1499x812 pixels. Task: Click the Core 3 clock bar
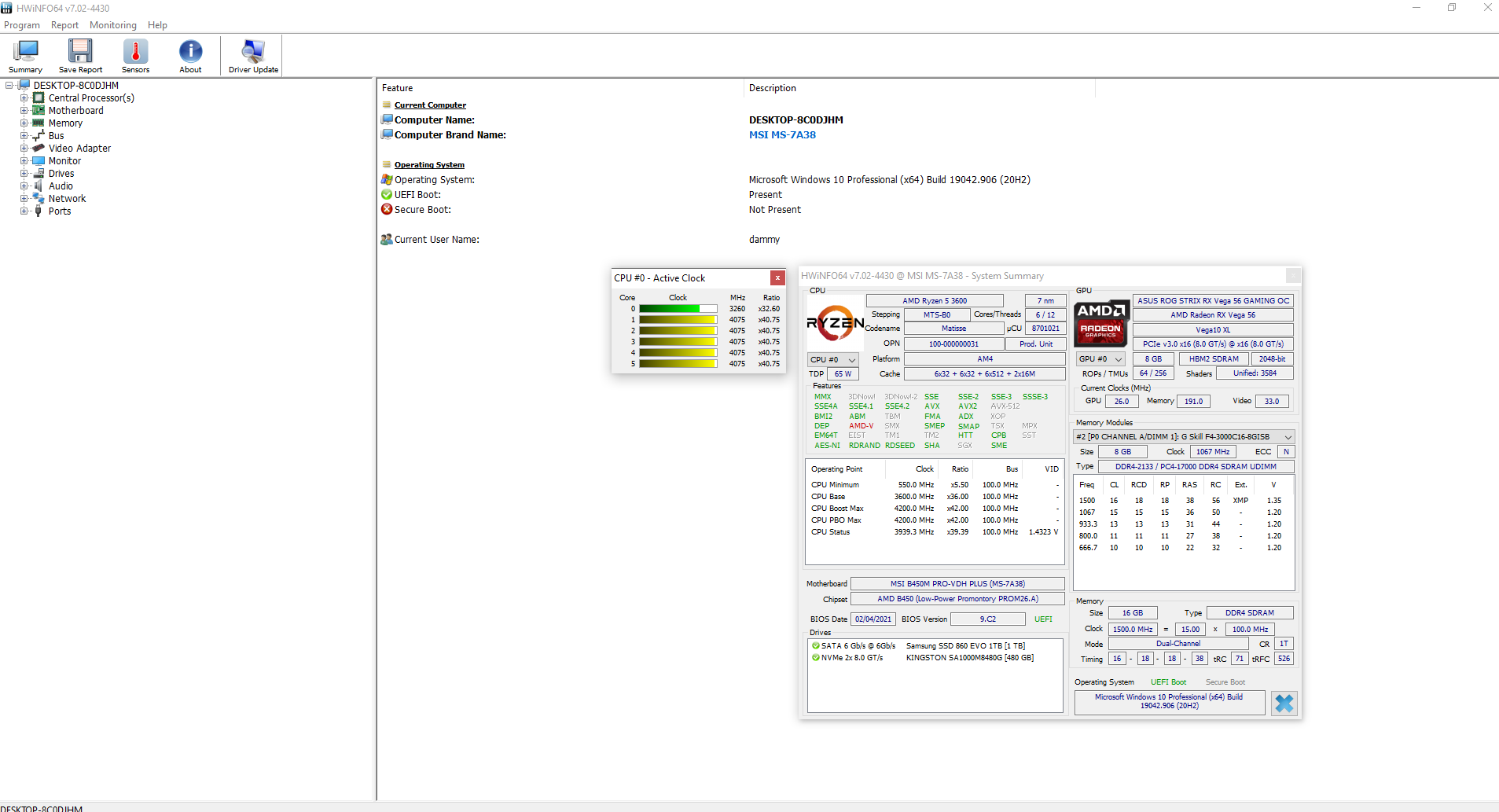pyautogui.click(x=678, y=342)
